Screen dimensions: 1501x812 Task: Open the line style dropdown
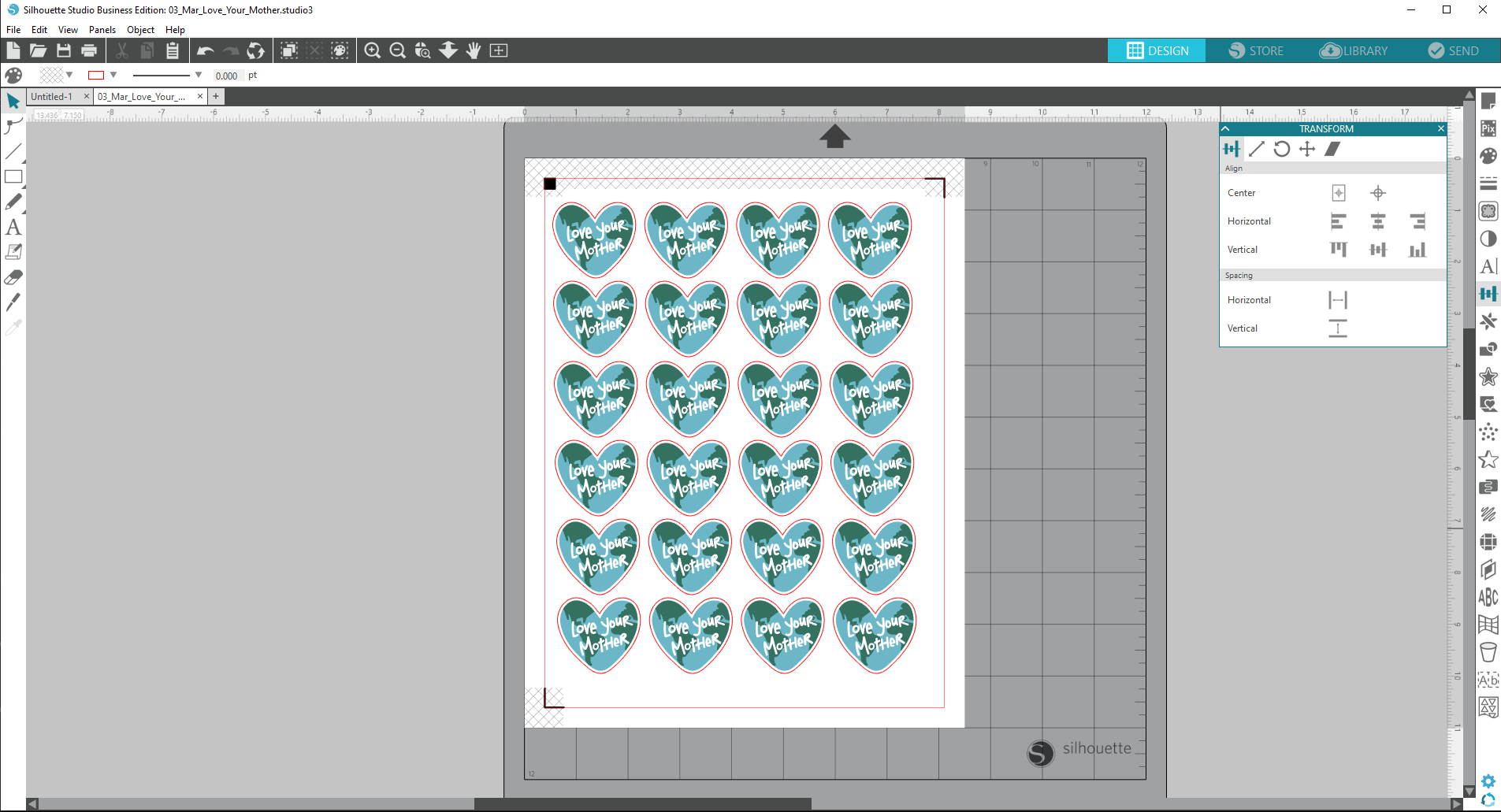(198, 75)
